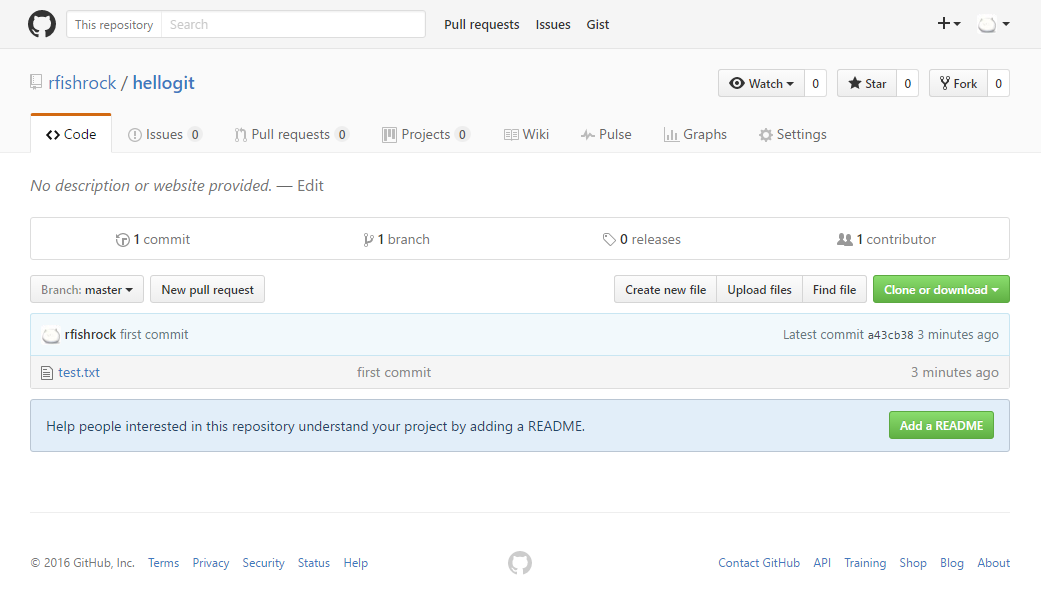Open the test.txt file link
1041x591 pixels.
coord(79,373)
